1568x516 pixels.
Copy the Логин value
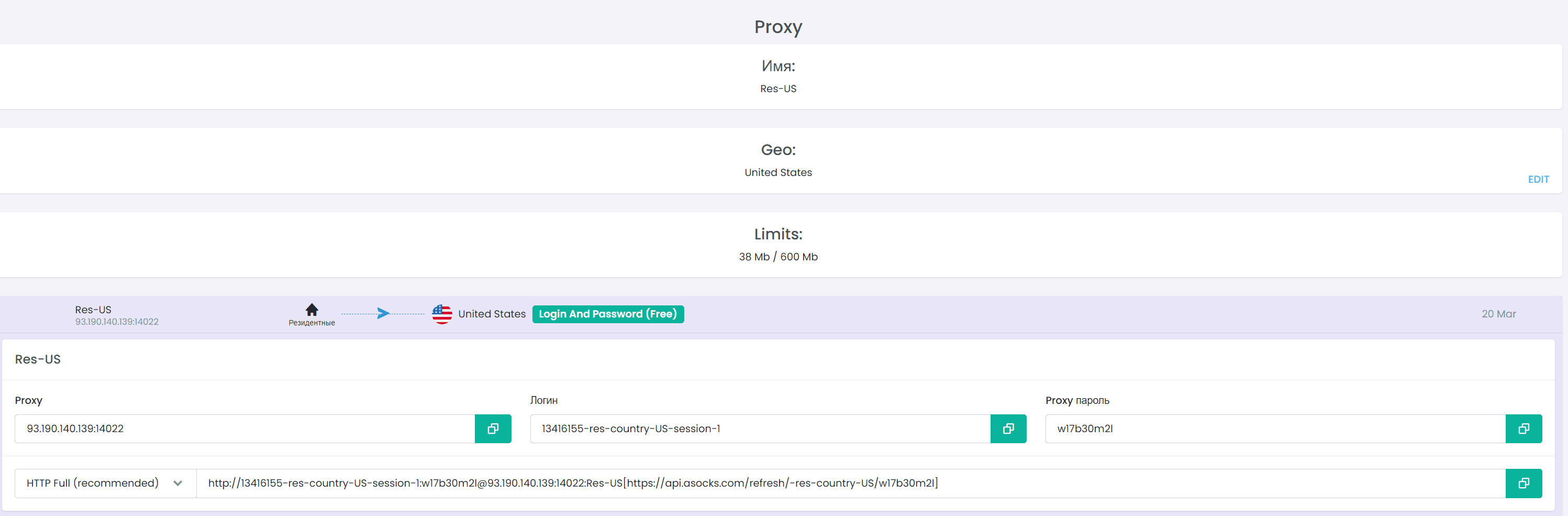click(1008, 429)
